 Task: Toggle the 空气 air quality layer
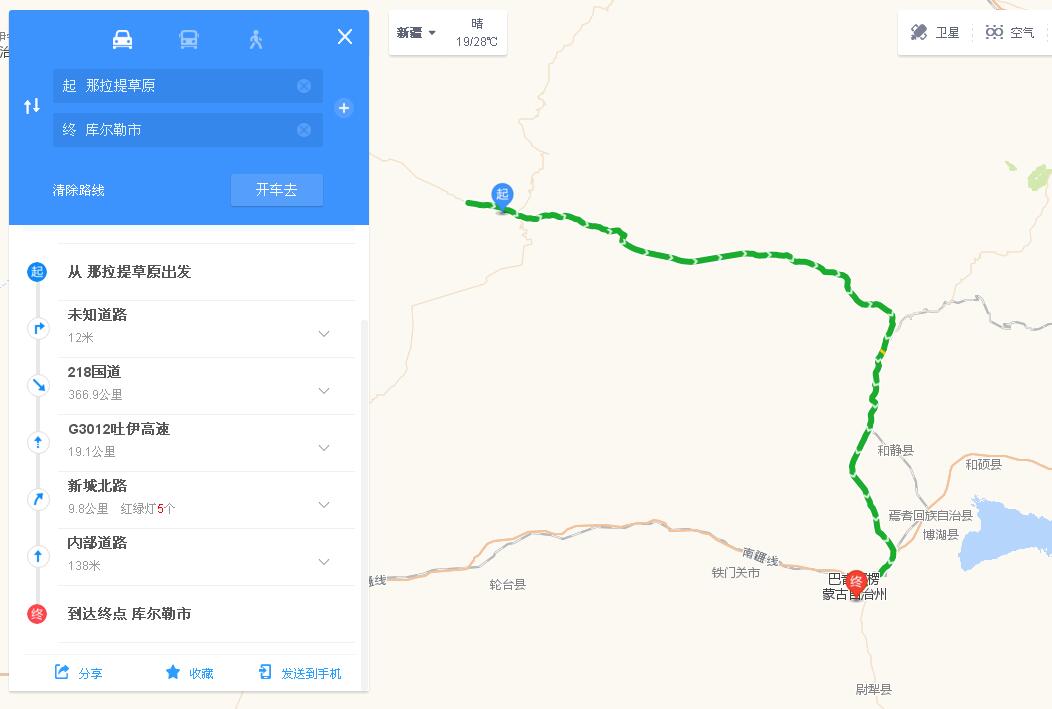tap(1009, 32)
